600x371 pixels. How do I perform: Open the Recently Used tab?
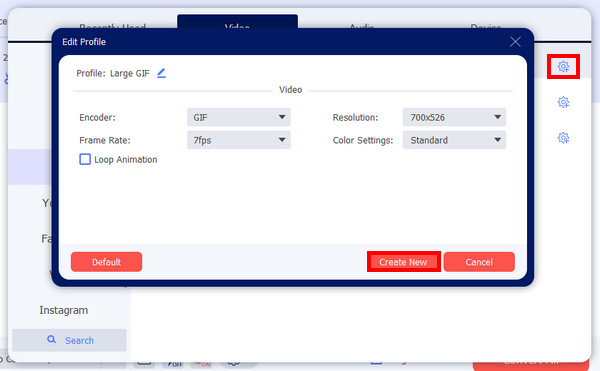[112, 25]
